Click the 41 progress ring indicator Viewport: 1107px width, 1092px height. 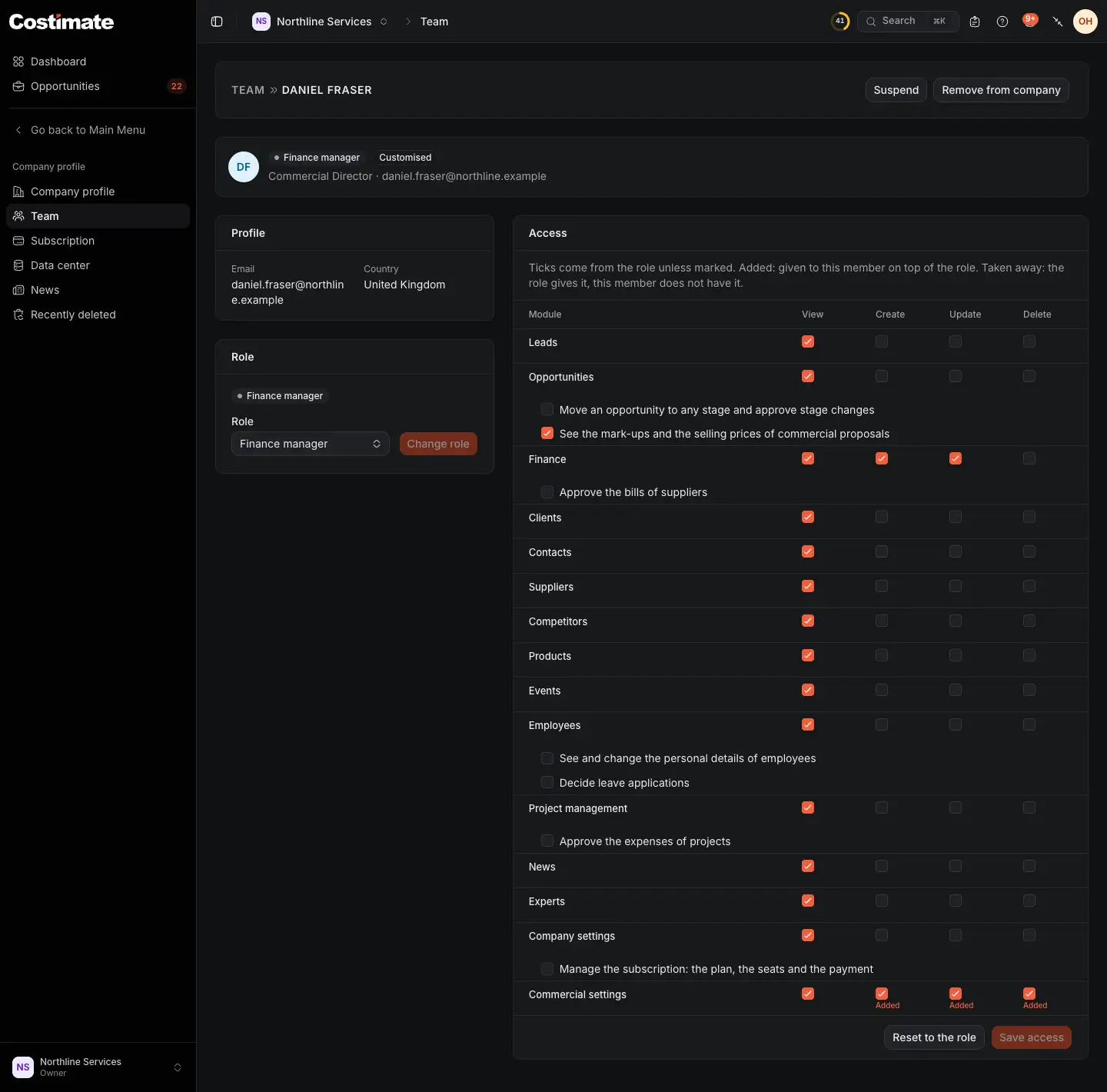click(x=840, y=22)
